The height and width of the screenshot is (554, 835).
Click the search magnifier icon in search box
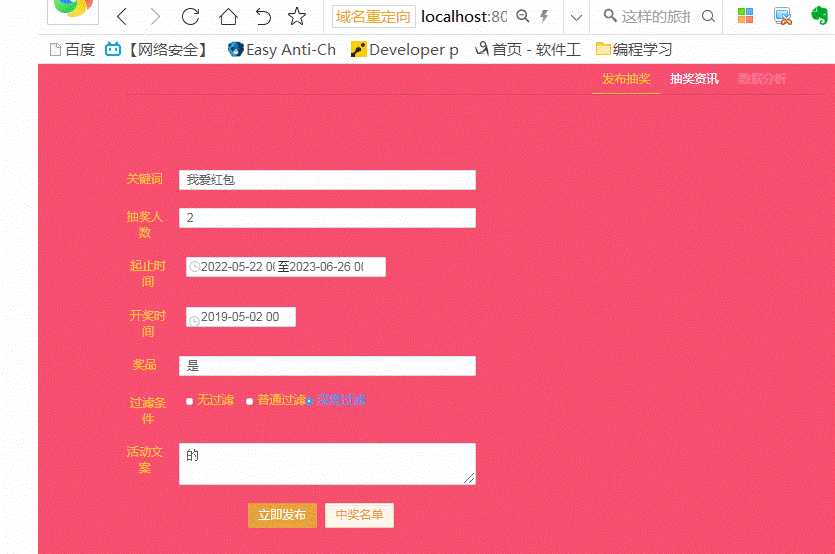tap(610, 15)
